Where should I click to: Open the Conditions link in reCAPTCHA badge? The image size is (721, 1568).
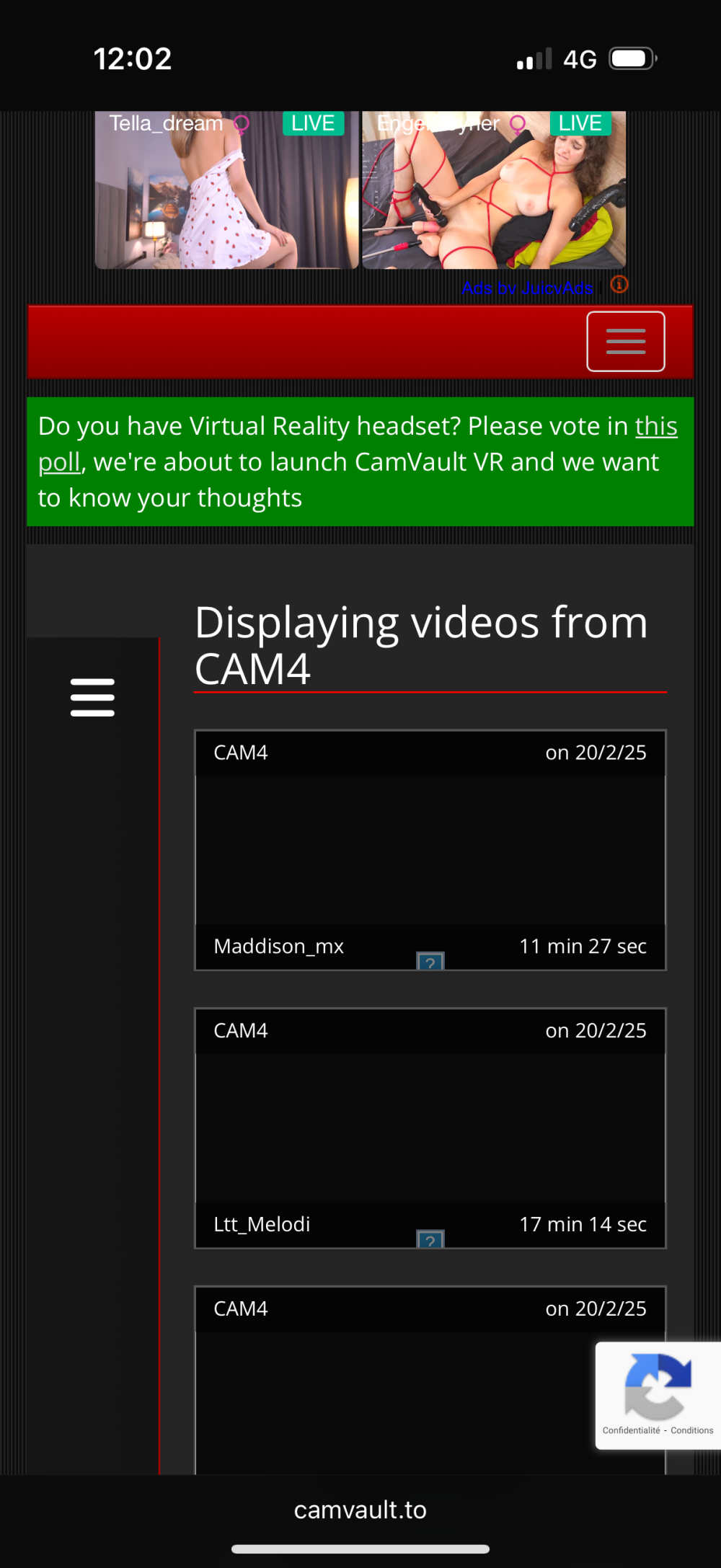692,1430
